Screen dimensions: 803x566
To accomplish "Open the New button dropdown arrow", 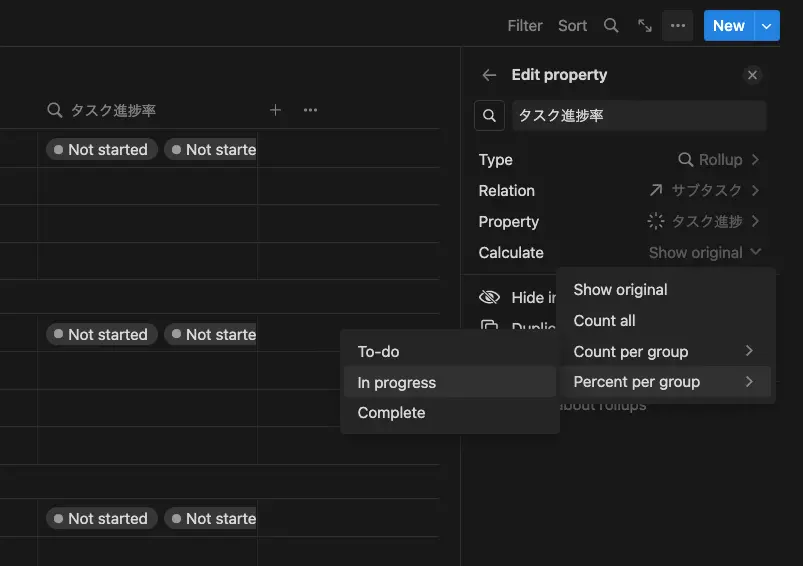I will tap(767, 26).
